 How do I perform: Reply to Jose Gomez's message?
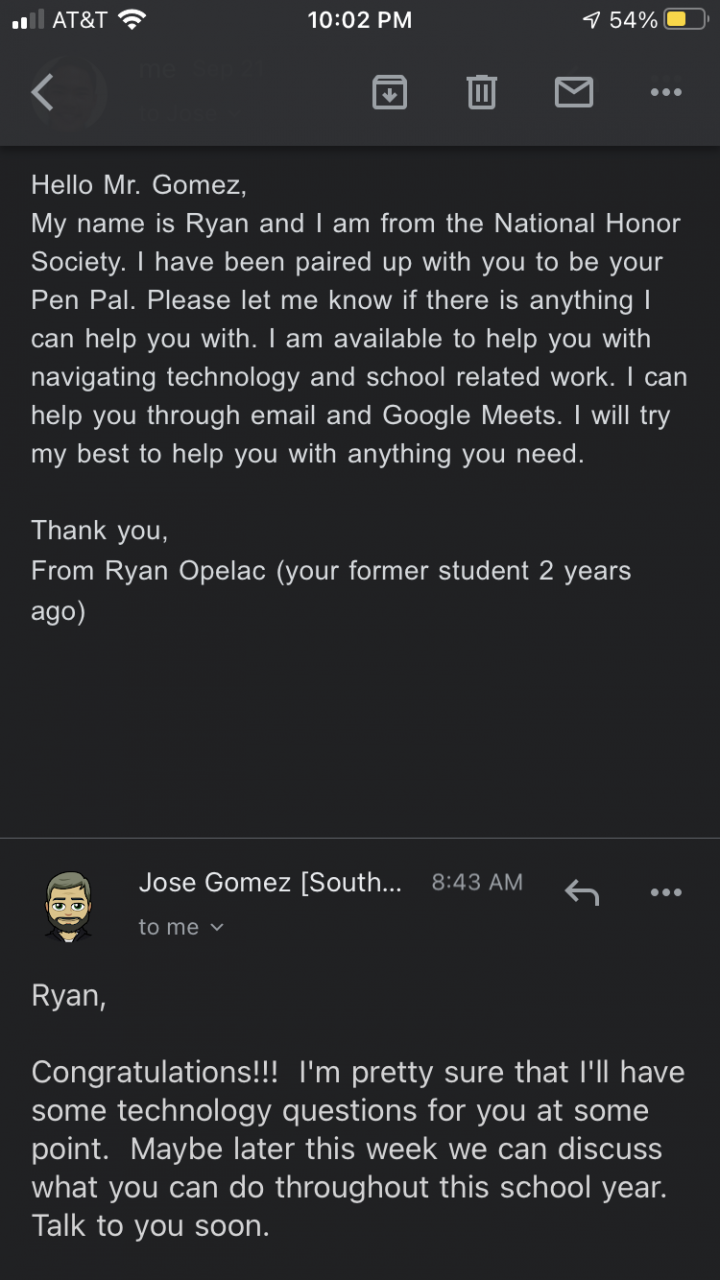pyautogui.click(x=581, y=892)
